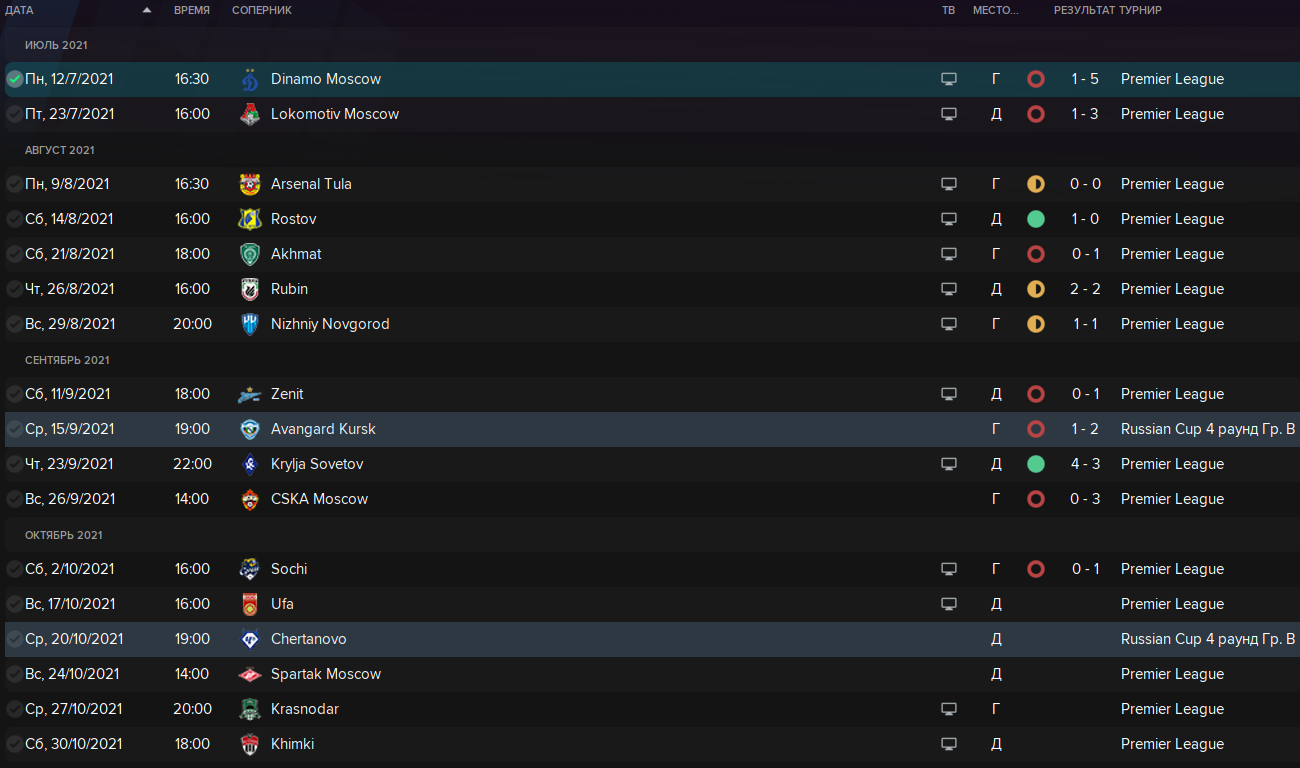Collapse the Октябрь 2021 month section
The image size is (1300, 768).
63,535
